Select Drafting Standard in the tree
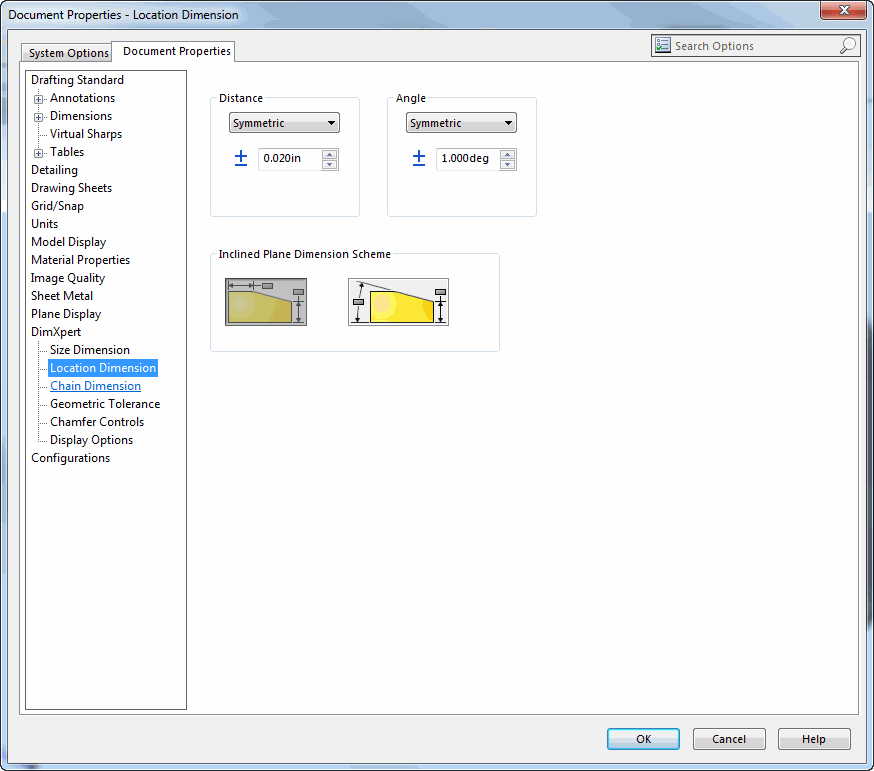This screenshot has height=771, width=874. [x=77, y=80]
